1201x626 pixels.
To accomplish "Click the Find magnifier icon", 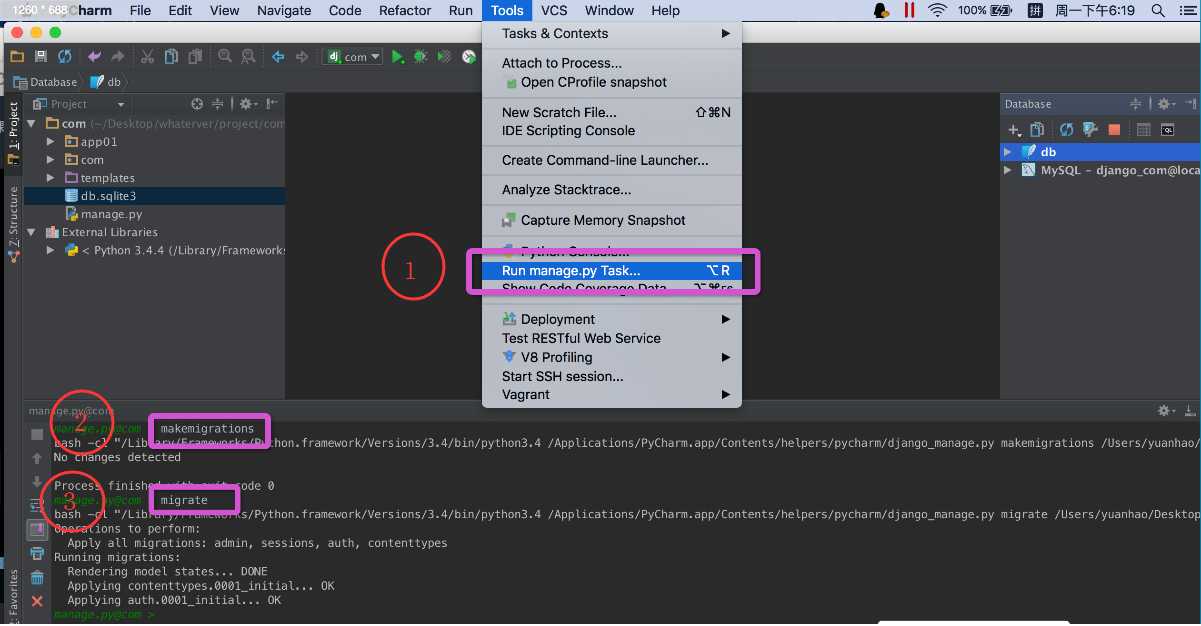I will click(x=224, y=57).
